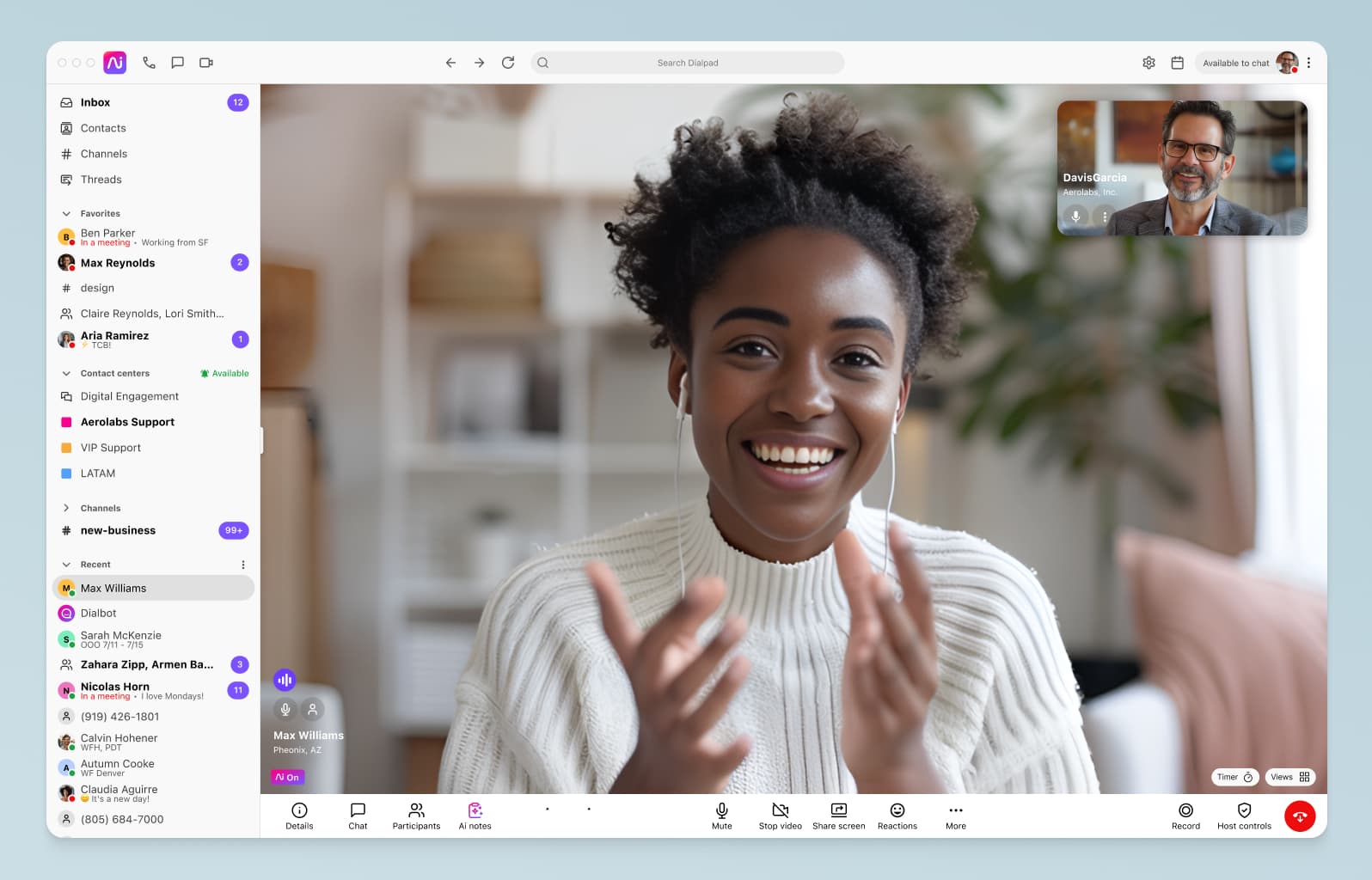This screenshot has width=1372, height=880.
Task: Click the Search Dialpad field
Action: tap(687, 63)
